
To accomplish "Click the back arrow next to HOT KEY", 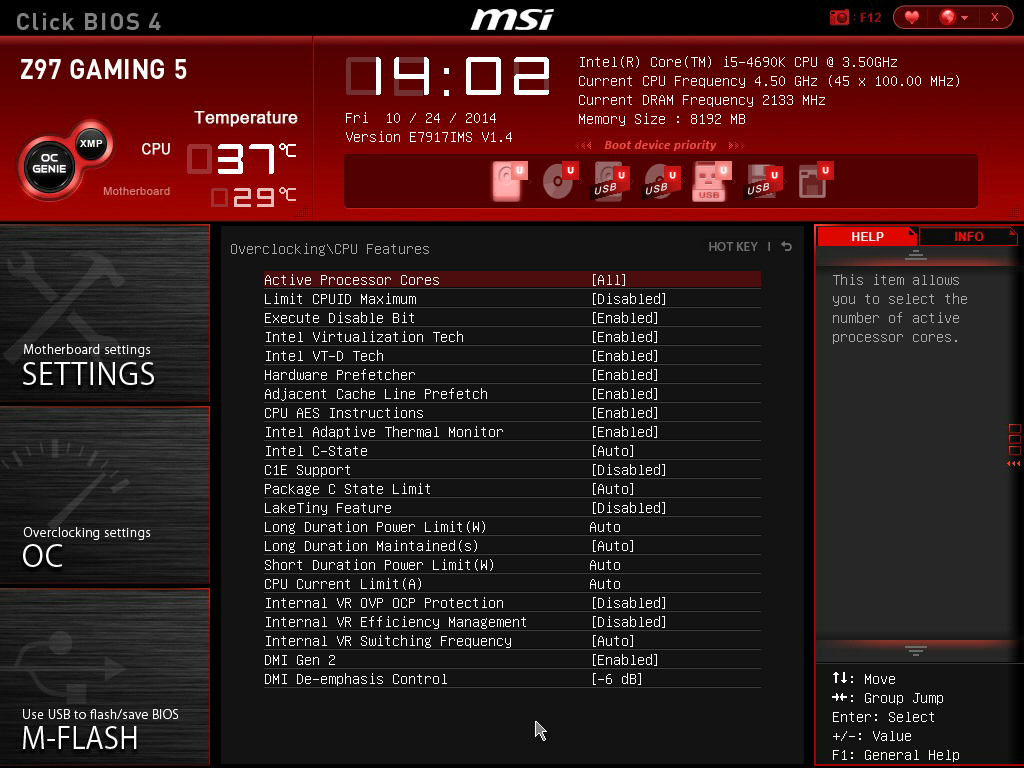I will pos(787,246).
